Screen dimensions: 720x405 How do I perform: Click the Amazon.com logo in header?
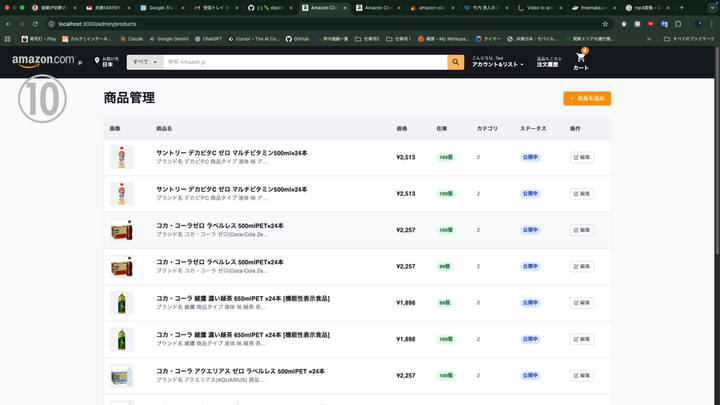click(46, 61)
